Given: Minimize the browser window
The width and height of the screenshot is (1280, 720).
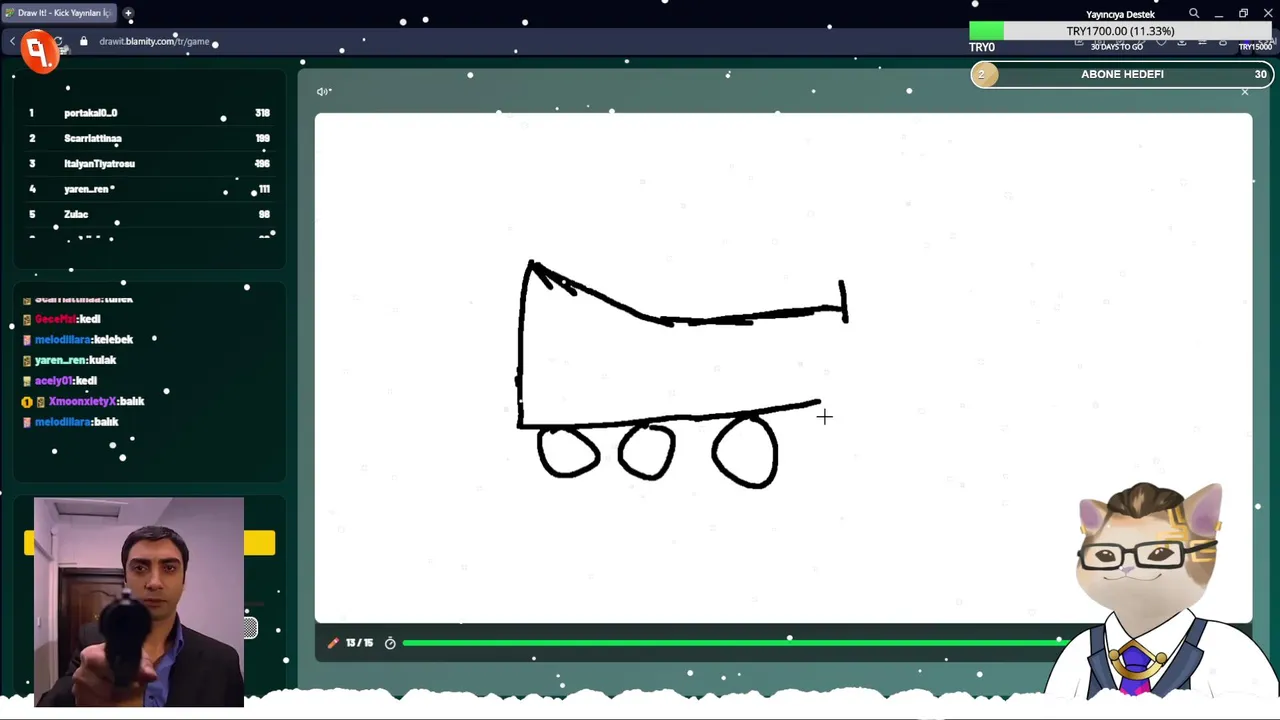Looking at the screenshot, I should coord(1218,14).
